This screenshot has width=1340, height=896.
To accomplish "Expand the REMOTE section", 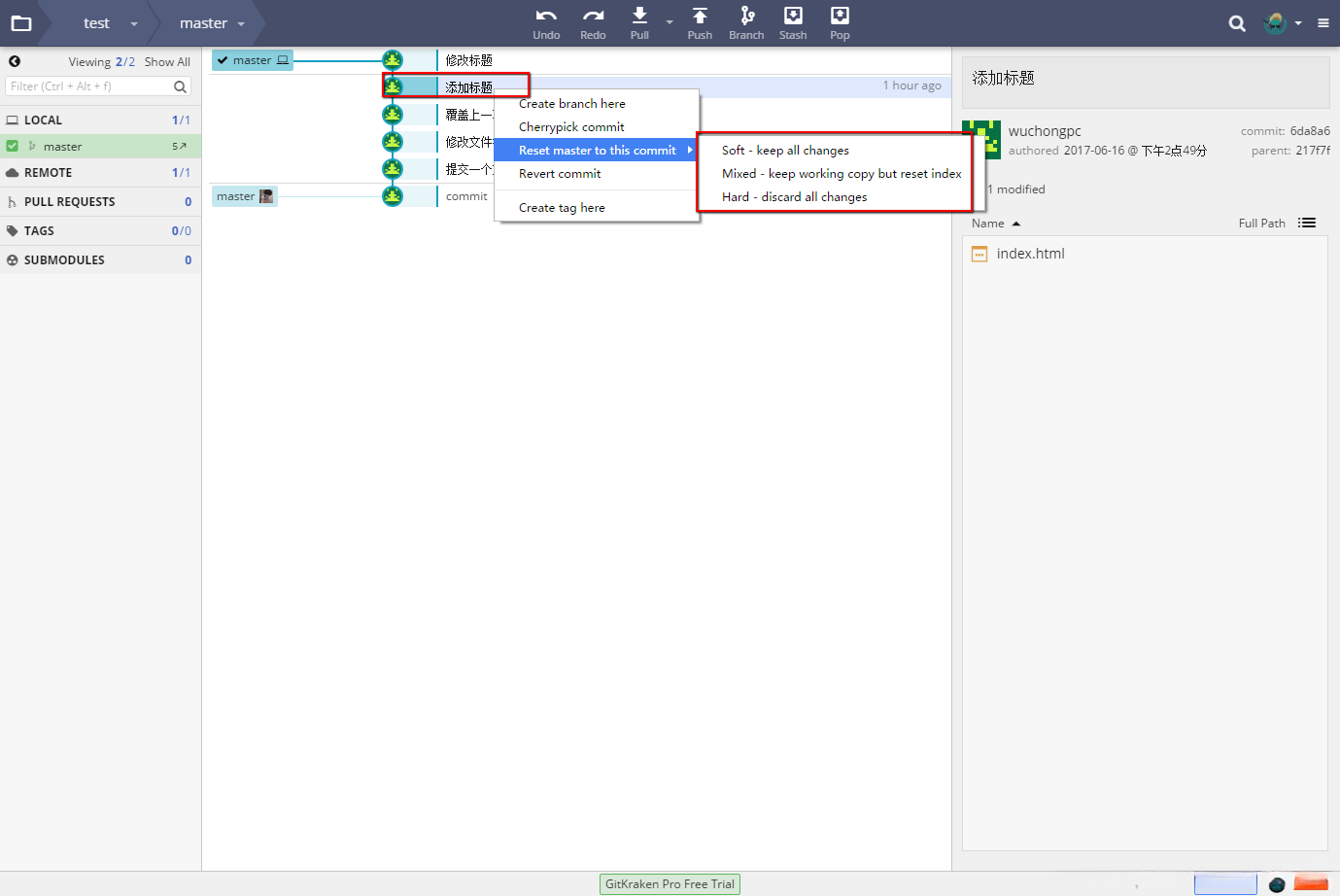I will (100, 172).
